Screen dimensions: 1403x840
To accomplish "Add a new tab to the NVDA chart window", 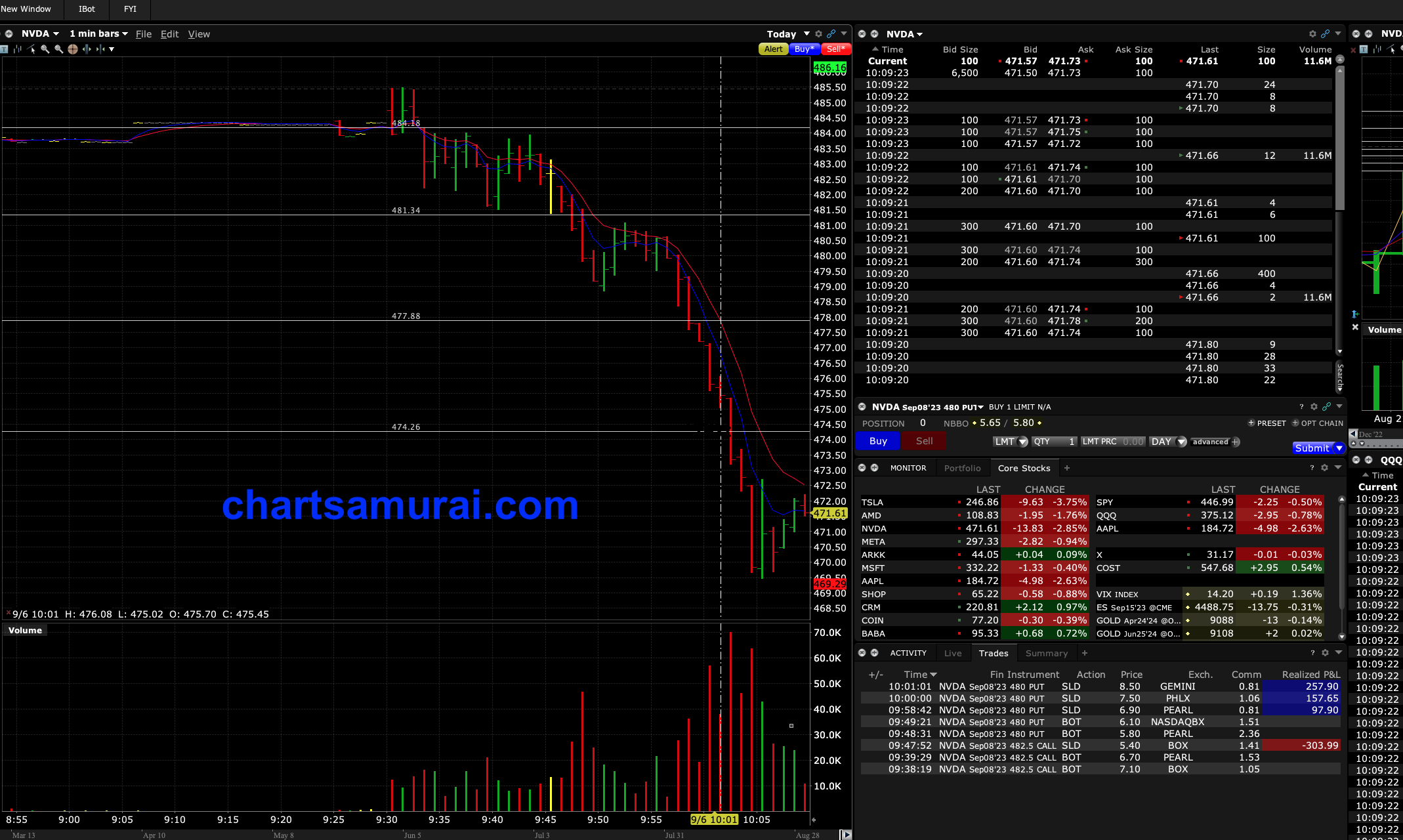I will (x=9, y=34).
